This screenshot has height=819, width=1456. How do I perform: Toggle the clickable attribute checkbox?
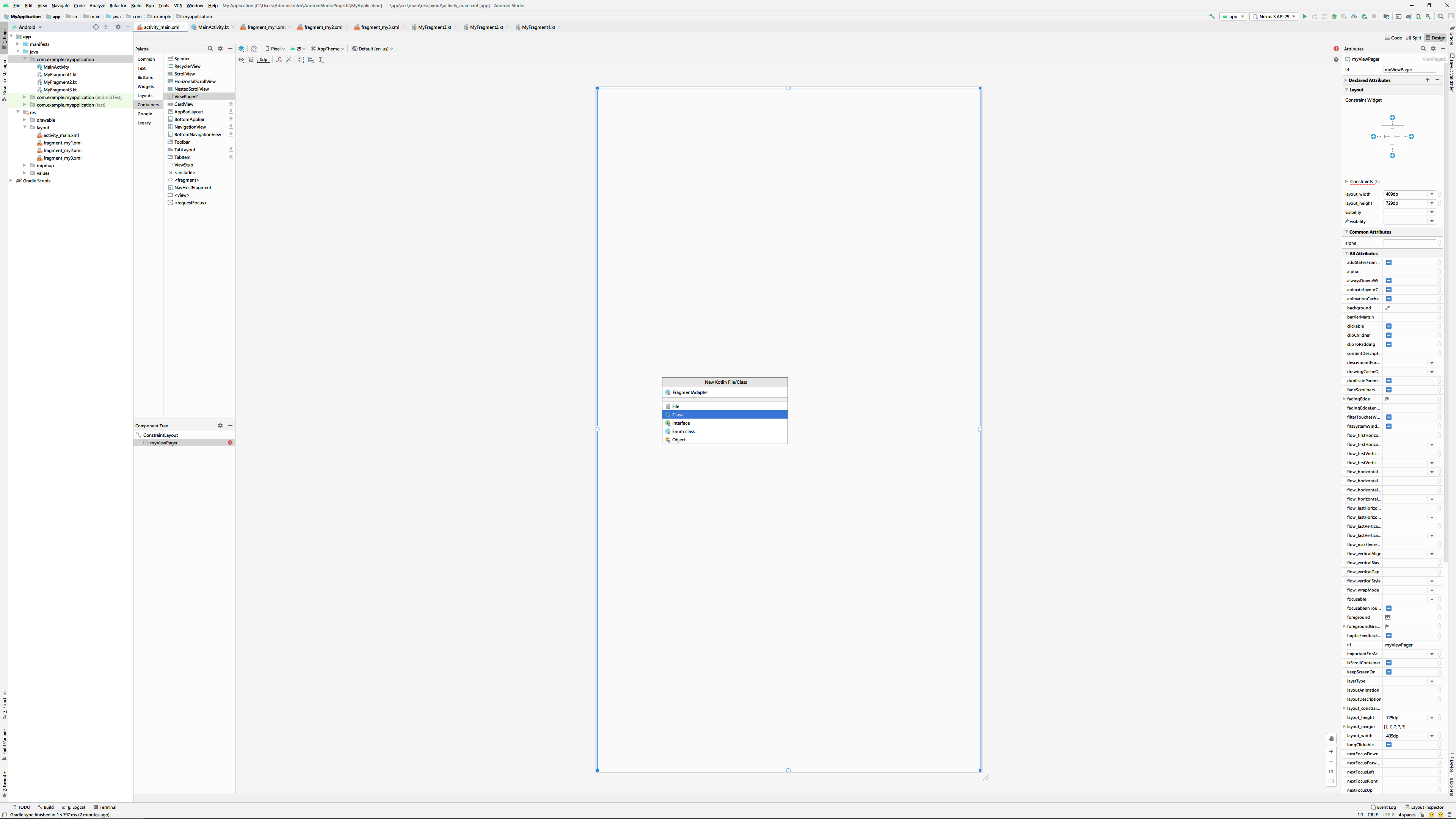[1388, 326]
